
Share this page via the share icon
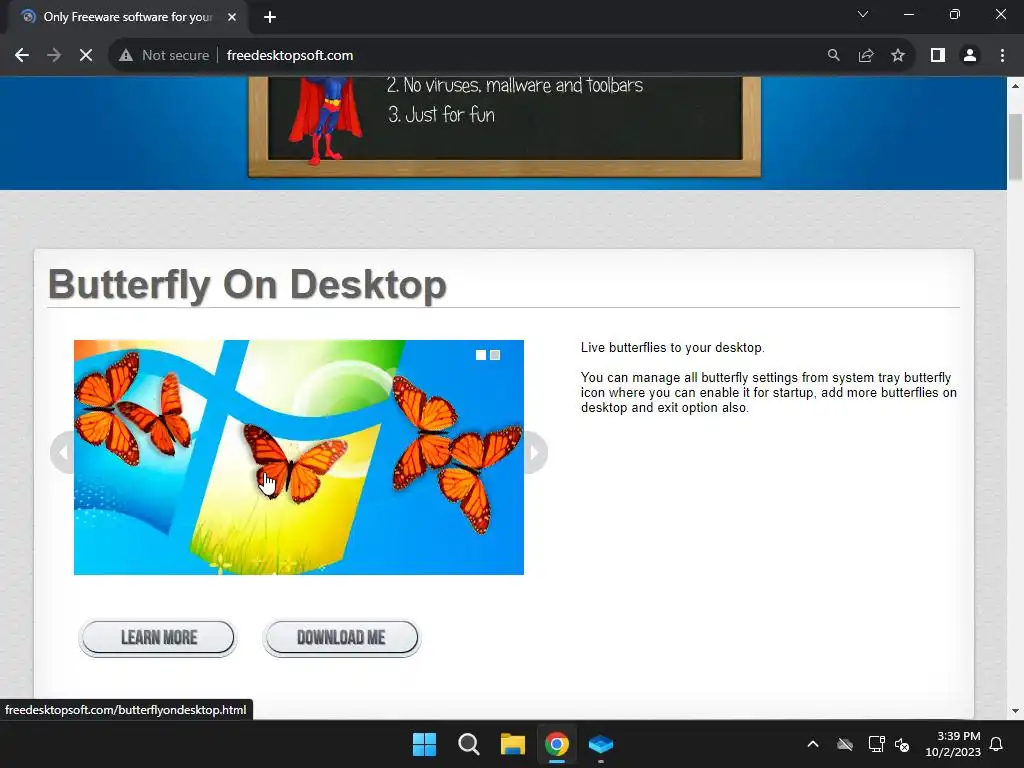(866, 56)
